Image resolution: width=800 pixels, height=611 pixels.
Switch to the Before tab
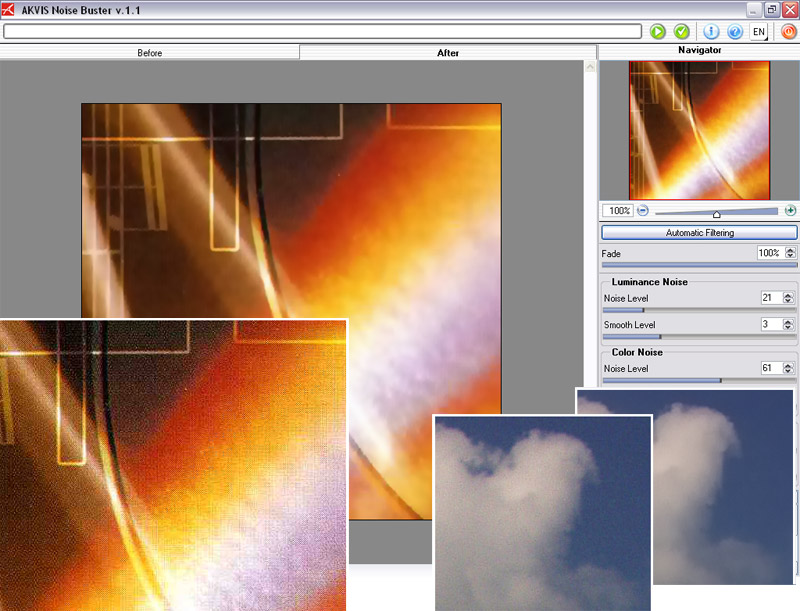click(149, 53)
